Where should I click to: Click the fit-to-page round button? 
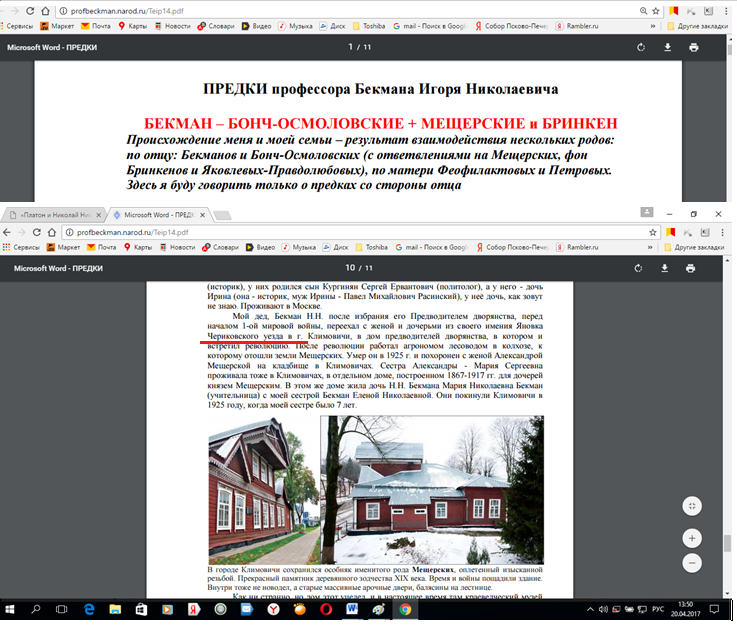(x=692, y=506)
